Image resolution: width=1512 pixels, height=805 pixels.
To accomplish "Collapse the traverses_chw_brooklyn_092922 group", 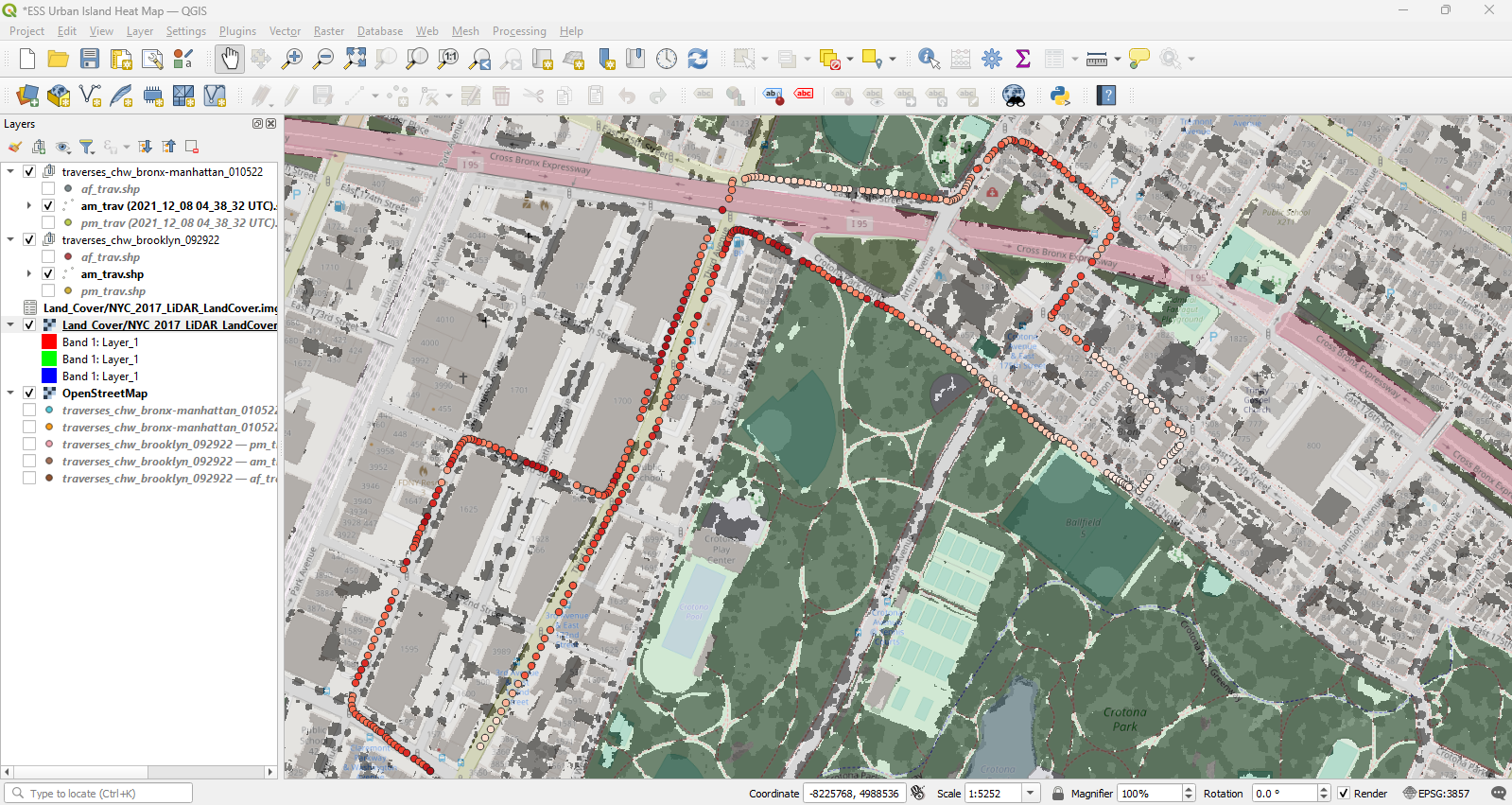I will [10, 240].
